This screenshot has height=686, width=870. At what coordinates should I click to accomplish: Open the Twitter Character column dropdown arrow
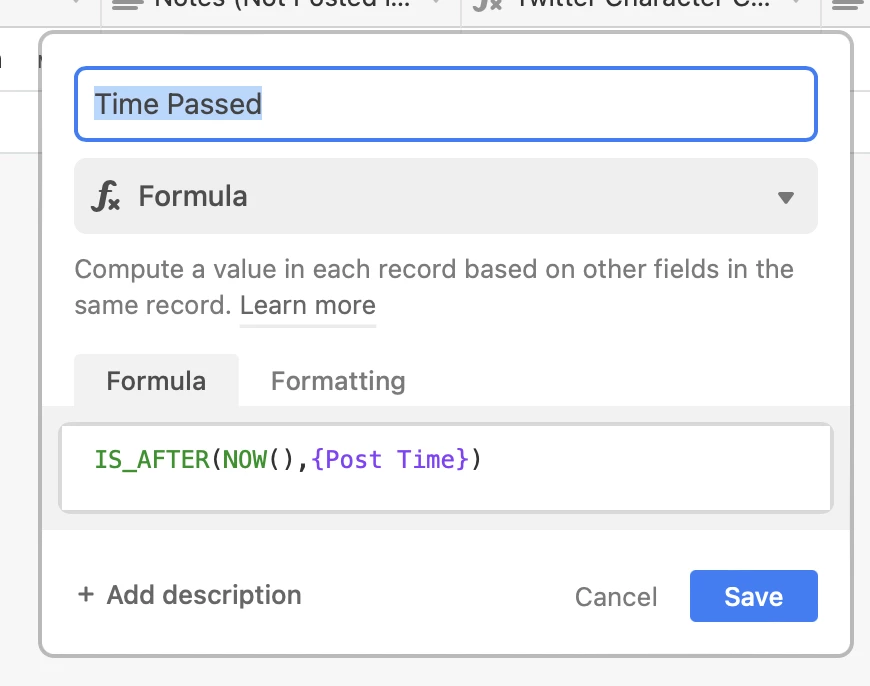(797, 3)
